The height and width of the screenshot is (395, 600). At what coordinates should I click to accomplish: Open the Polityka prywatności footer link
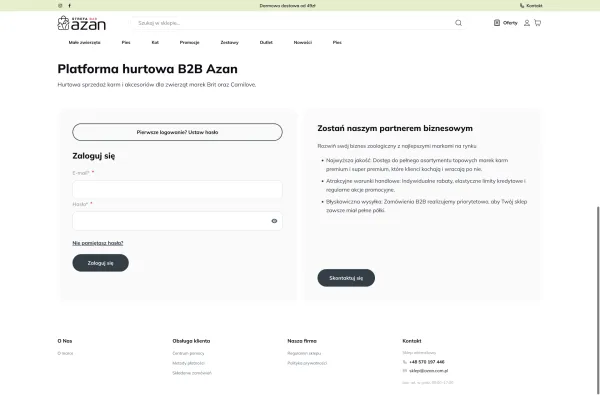point(307,363)
